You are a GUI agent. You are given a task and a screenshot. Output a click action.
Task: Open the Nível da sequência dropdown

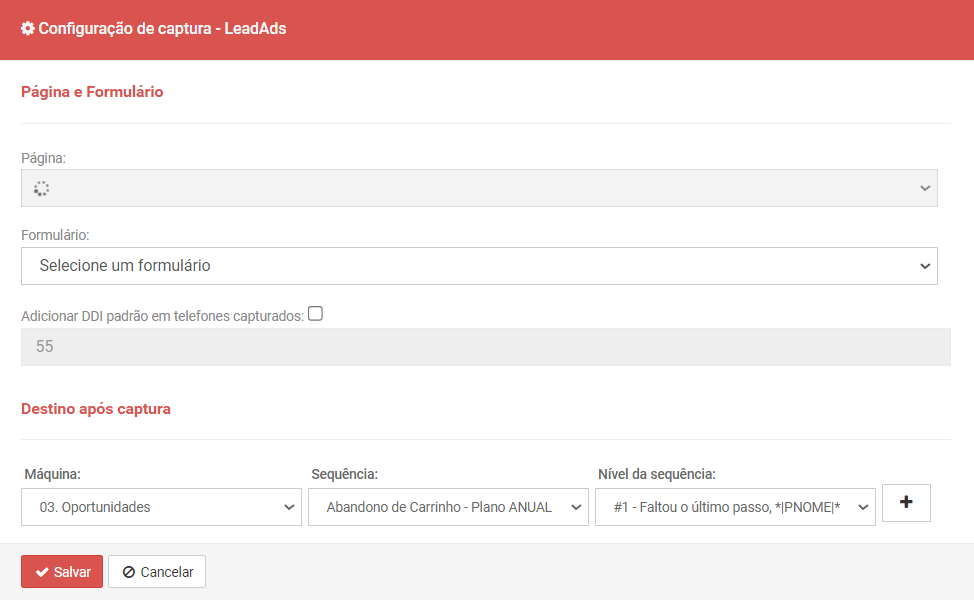tap(735, 507)
